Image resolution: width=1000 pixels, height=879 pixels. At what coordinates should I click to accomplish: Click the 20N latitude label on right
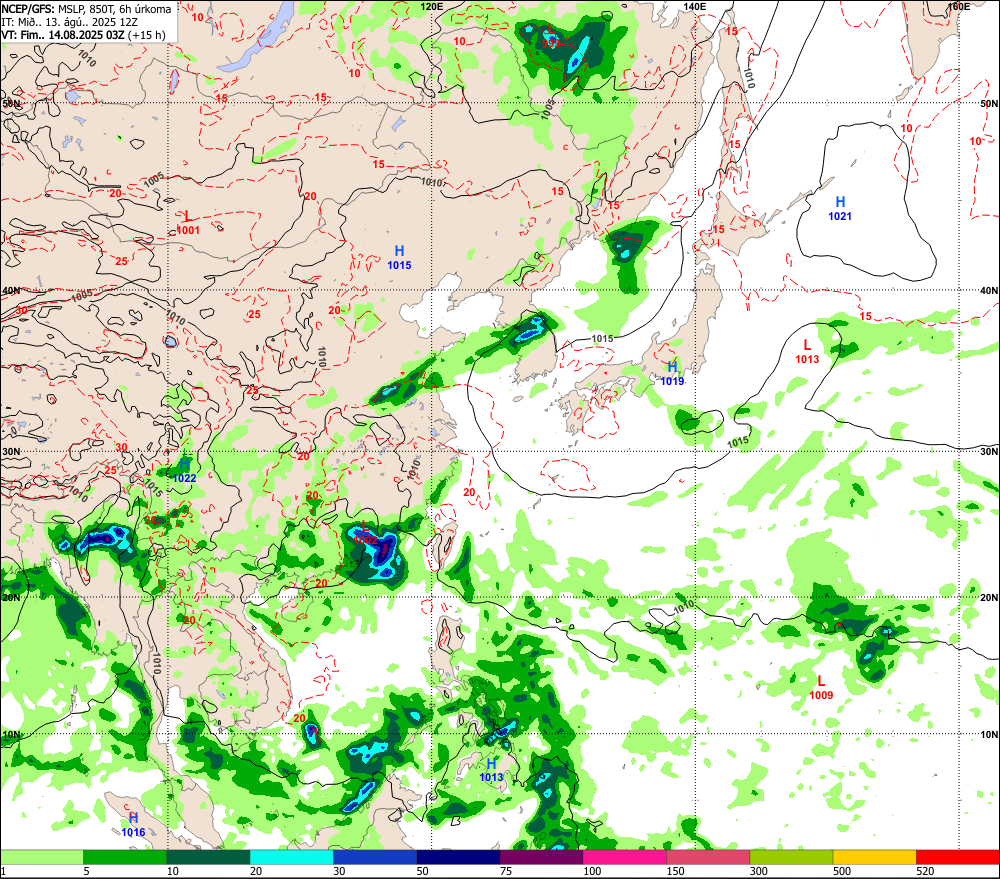(989, 598)
